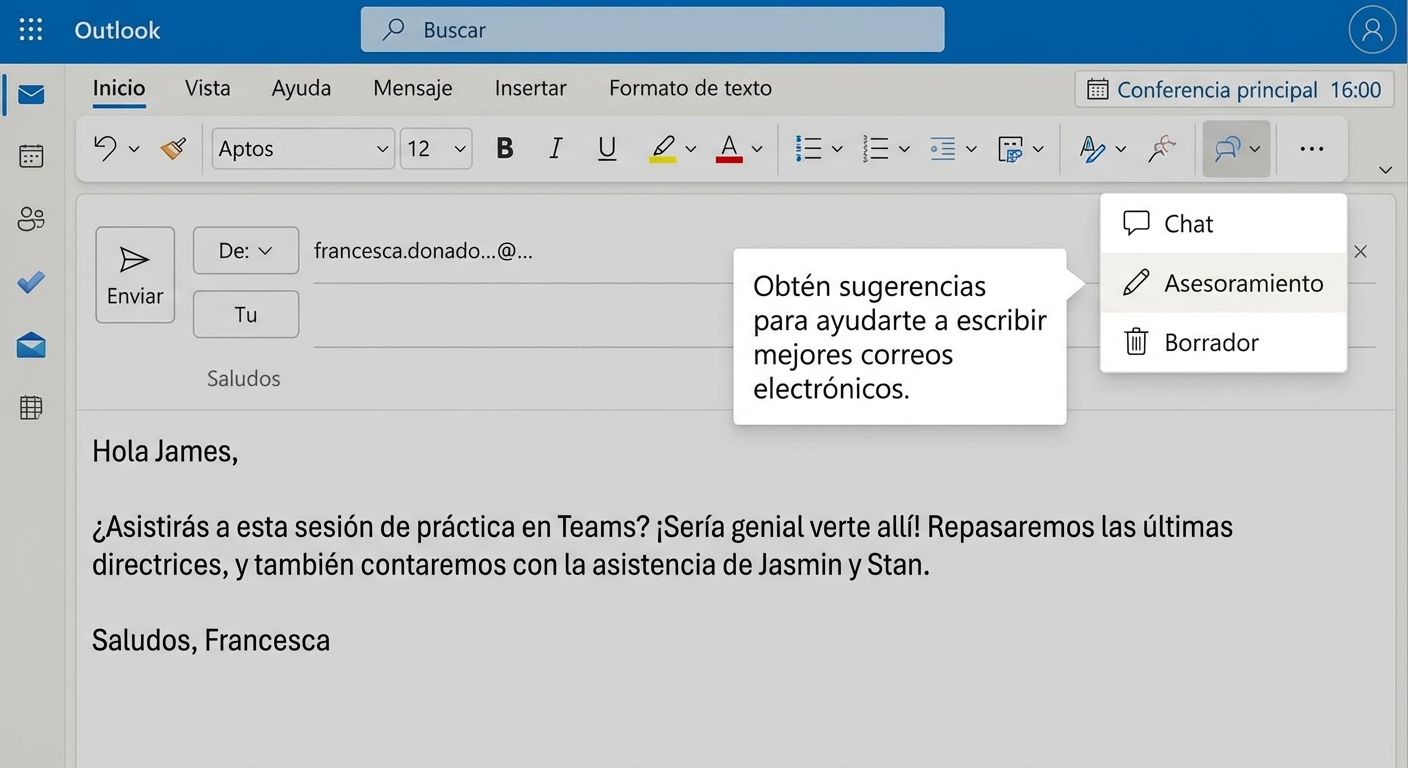Screen dimensions: 1408x768
Task: Toggle bold formatting
Action: tap(504, 147)
